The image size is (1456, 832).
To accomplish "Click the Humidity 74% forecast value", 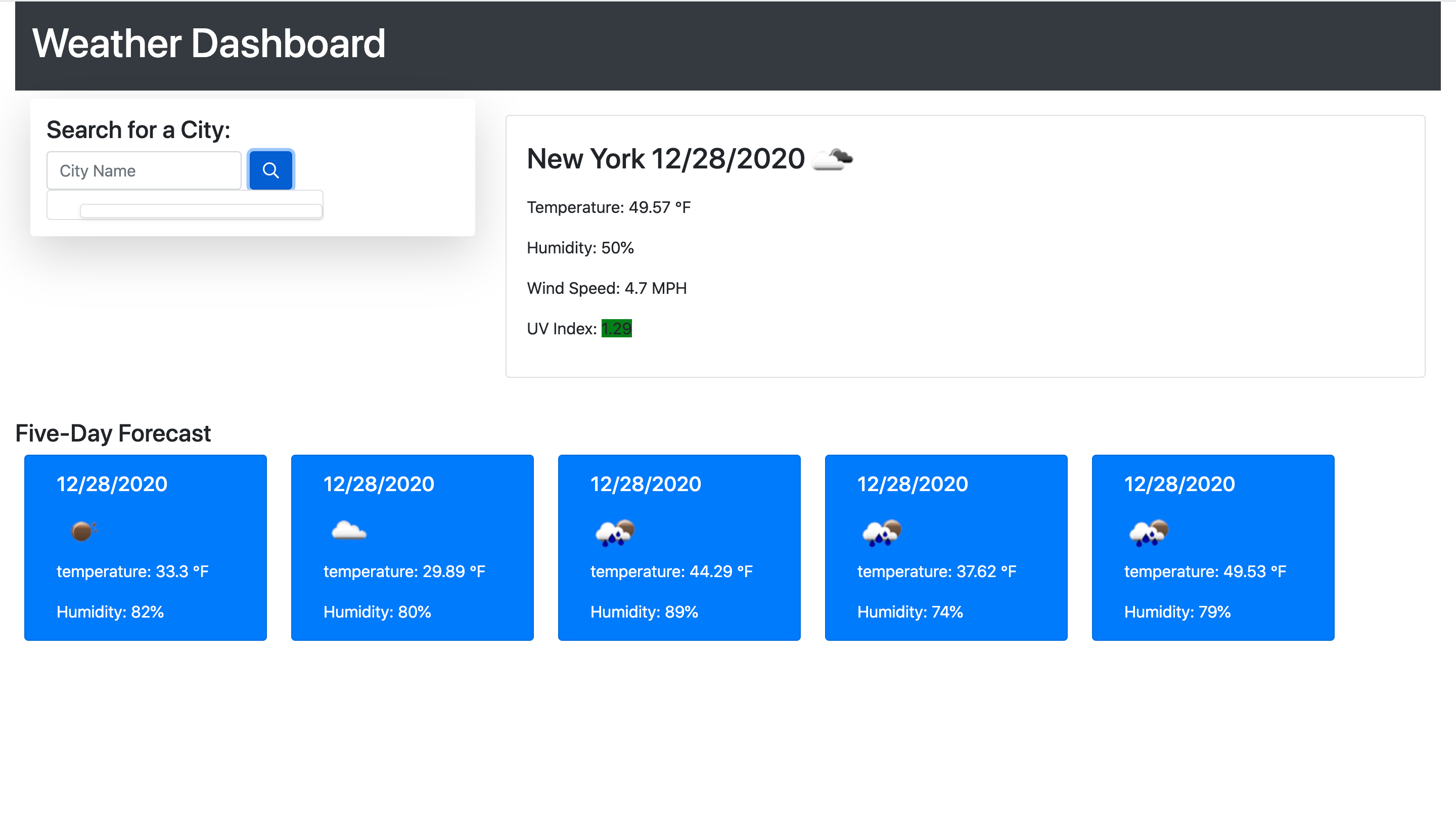I will [909, 611].
